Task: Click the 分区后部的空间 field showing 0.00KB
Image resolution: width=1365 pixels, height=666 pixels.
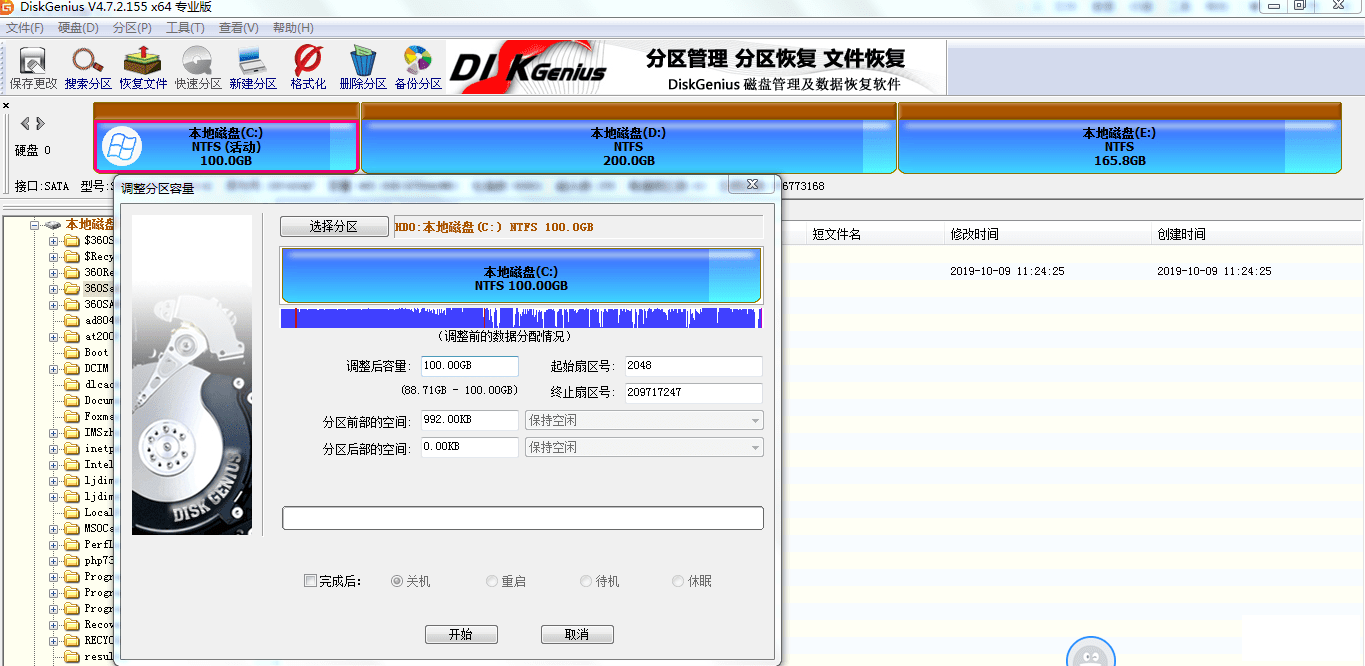Action: click(470, 447)
